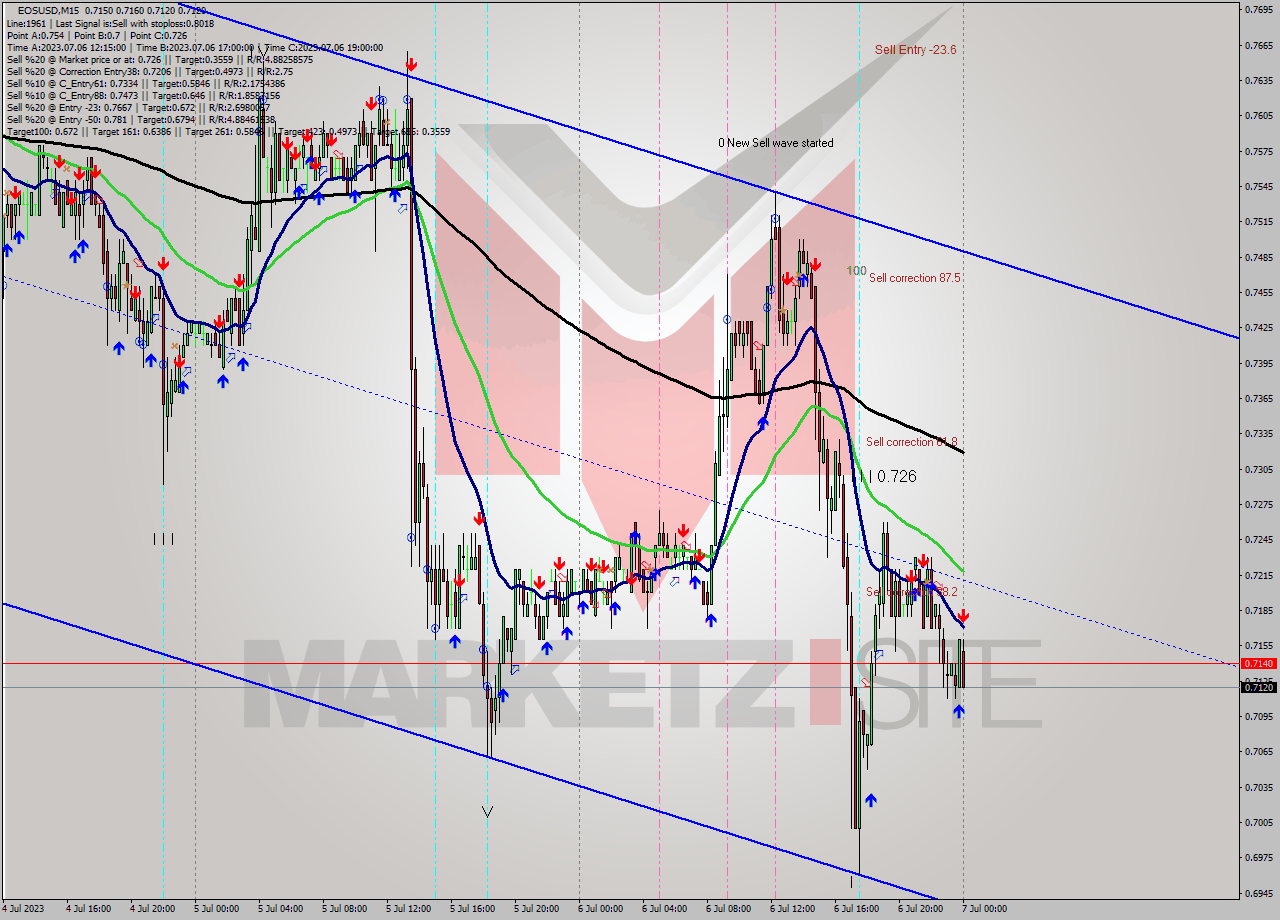Select 'Sell %20 @ Correction Entry38' line
Viewport: 1280px width, 920px height.
(x=150, y=71)
